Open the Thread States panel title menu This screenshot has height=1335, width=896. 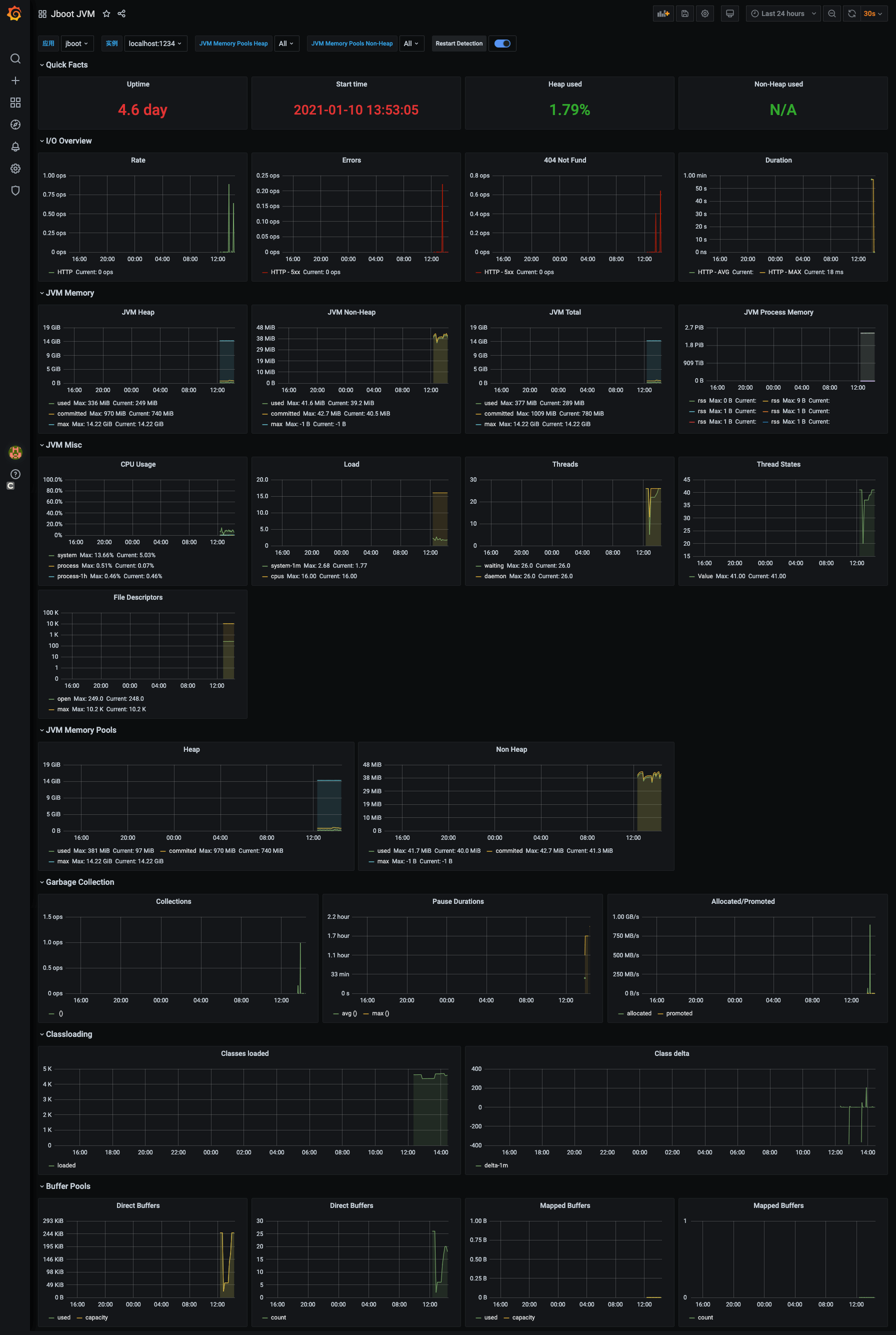click(x=778, y=464)
